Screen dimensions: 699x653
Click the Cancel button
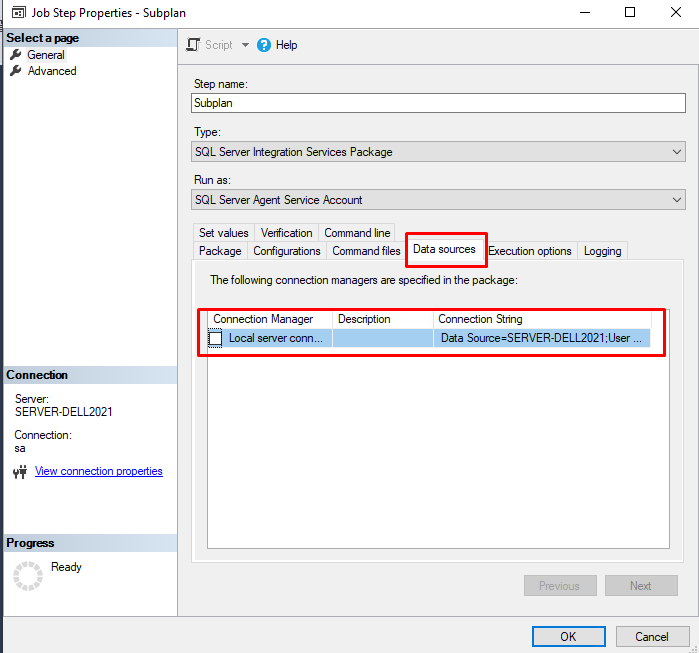tap(651, 637)
